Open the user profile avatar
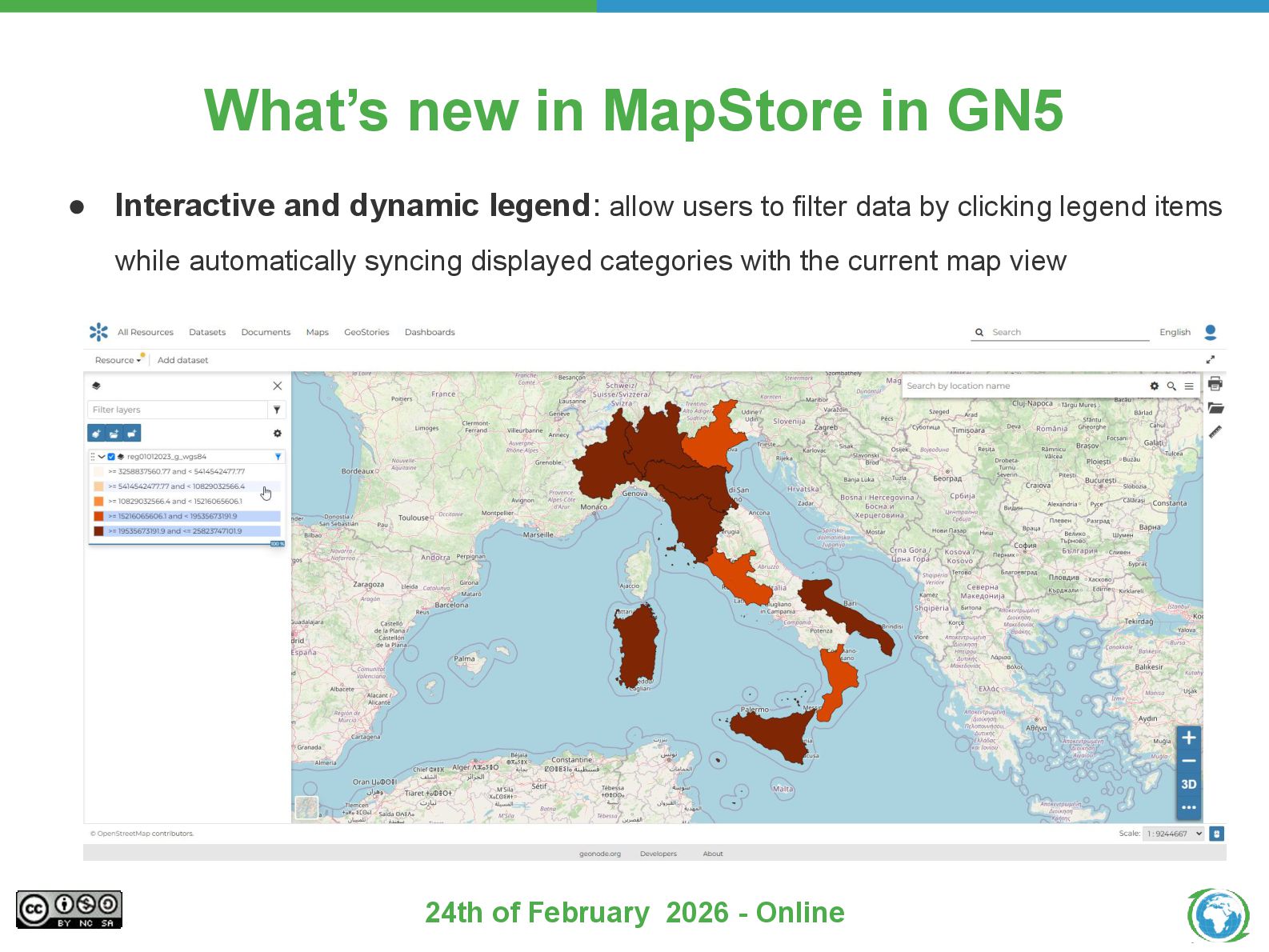 click(x=1211, y=332)
